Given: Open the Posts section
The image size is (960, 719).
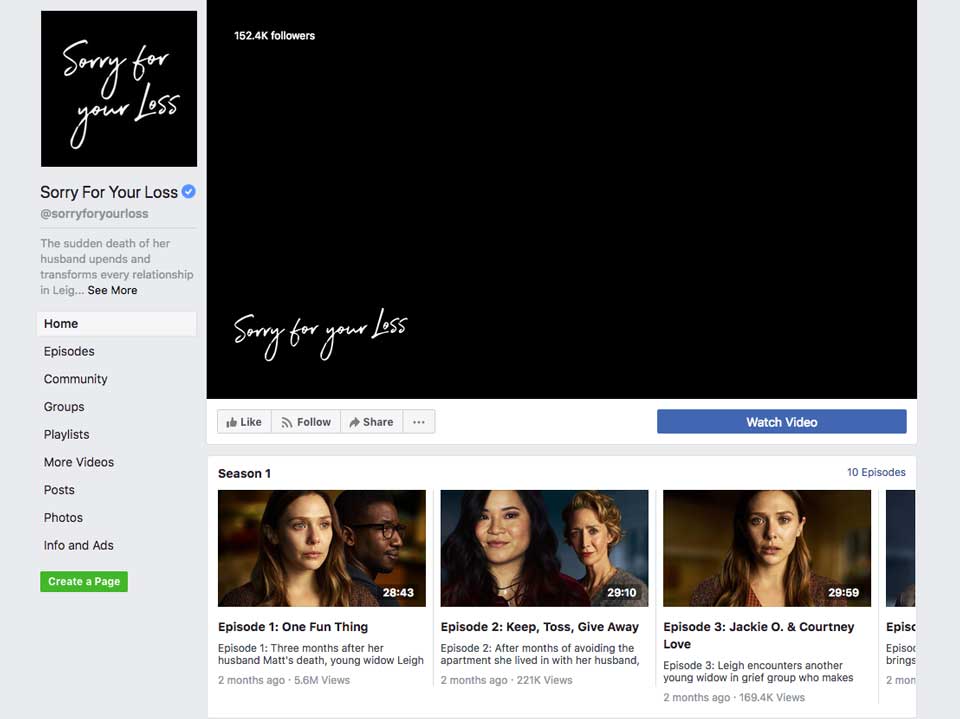Looking at the screenshot, I should pos(59,490).
